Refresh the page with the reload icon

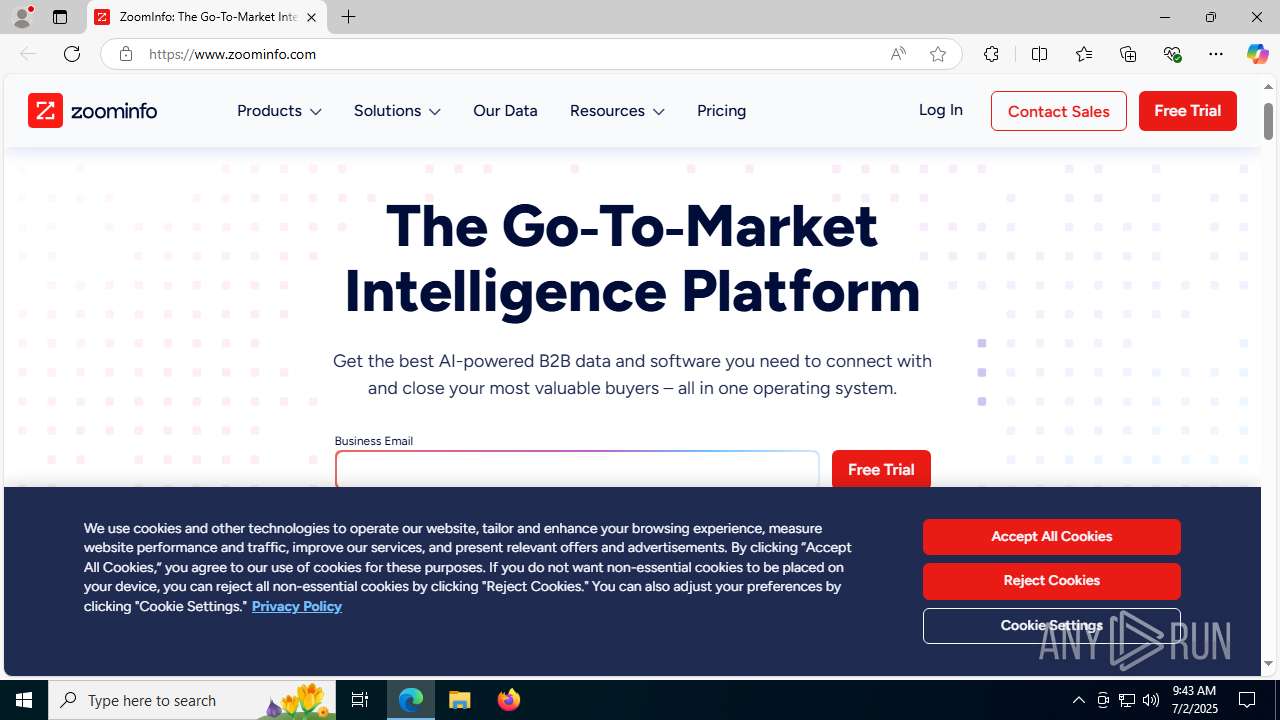pyautogui.click(x=72, y=54)
